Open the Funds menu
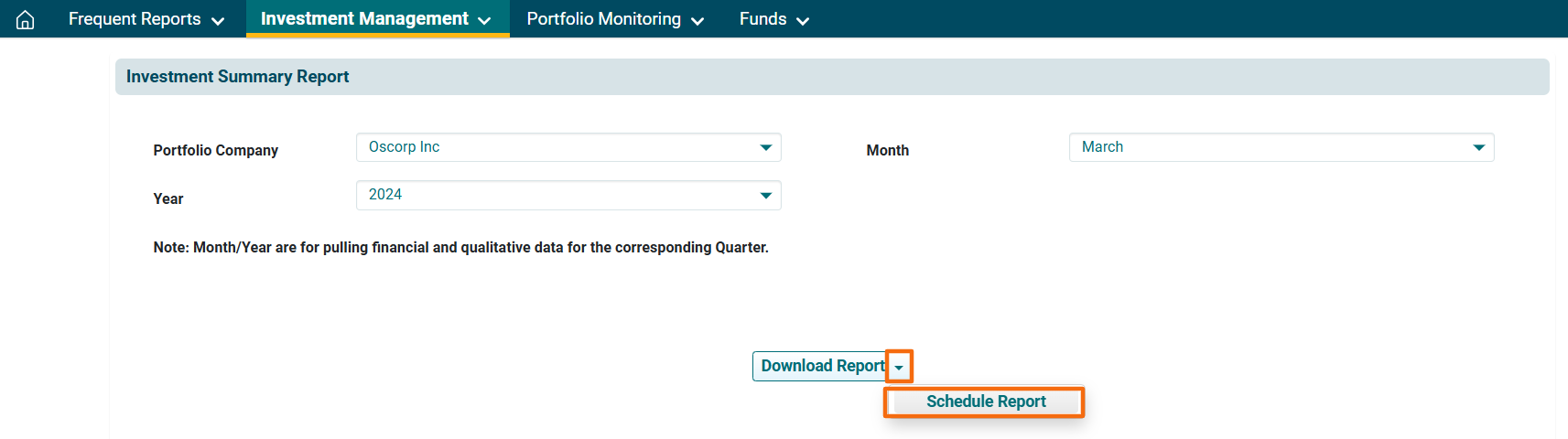 763,19
